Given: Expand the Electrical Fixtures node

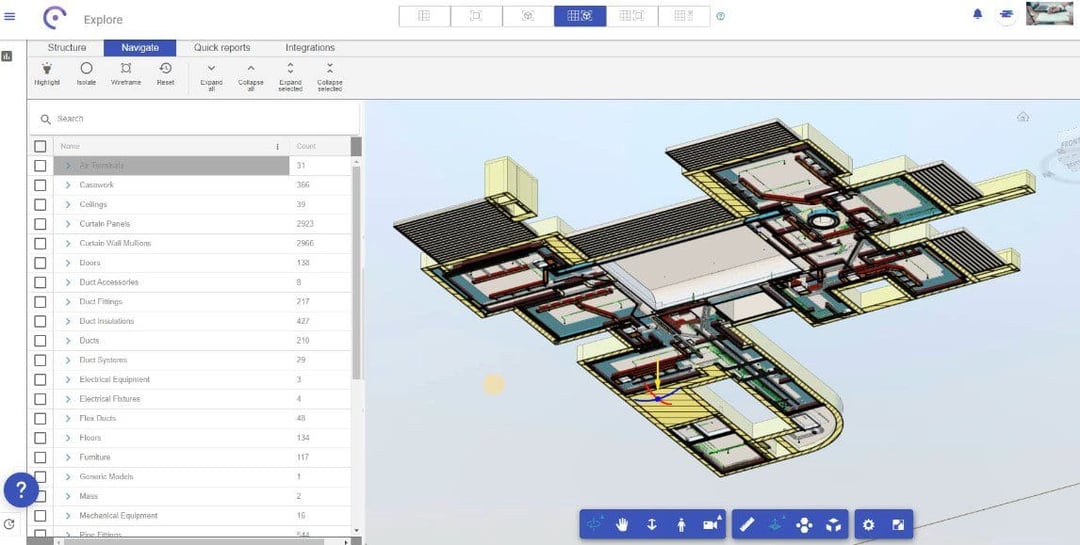Looking at the screenshot, I should [x=68, y=399].
